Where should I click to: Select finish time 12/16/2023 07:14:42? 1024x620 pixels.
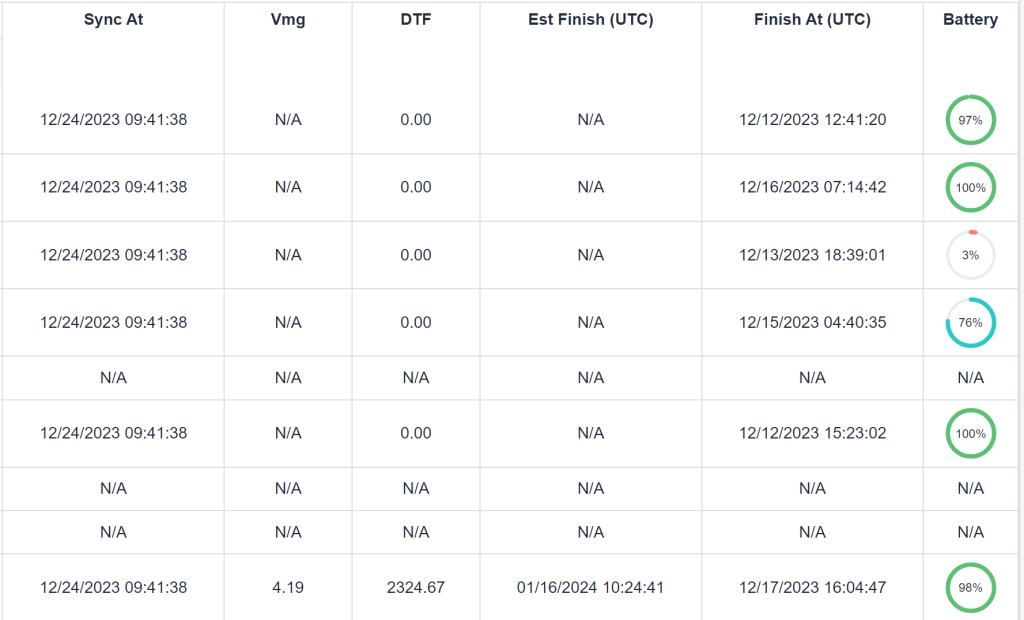click(812, 187)
